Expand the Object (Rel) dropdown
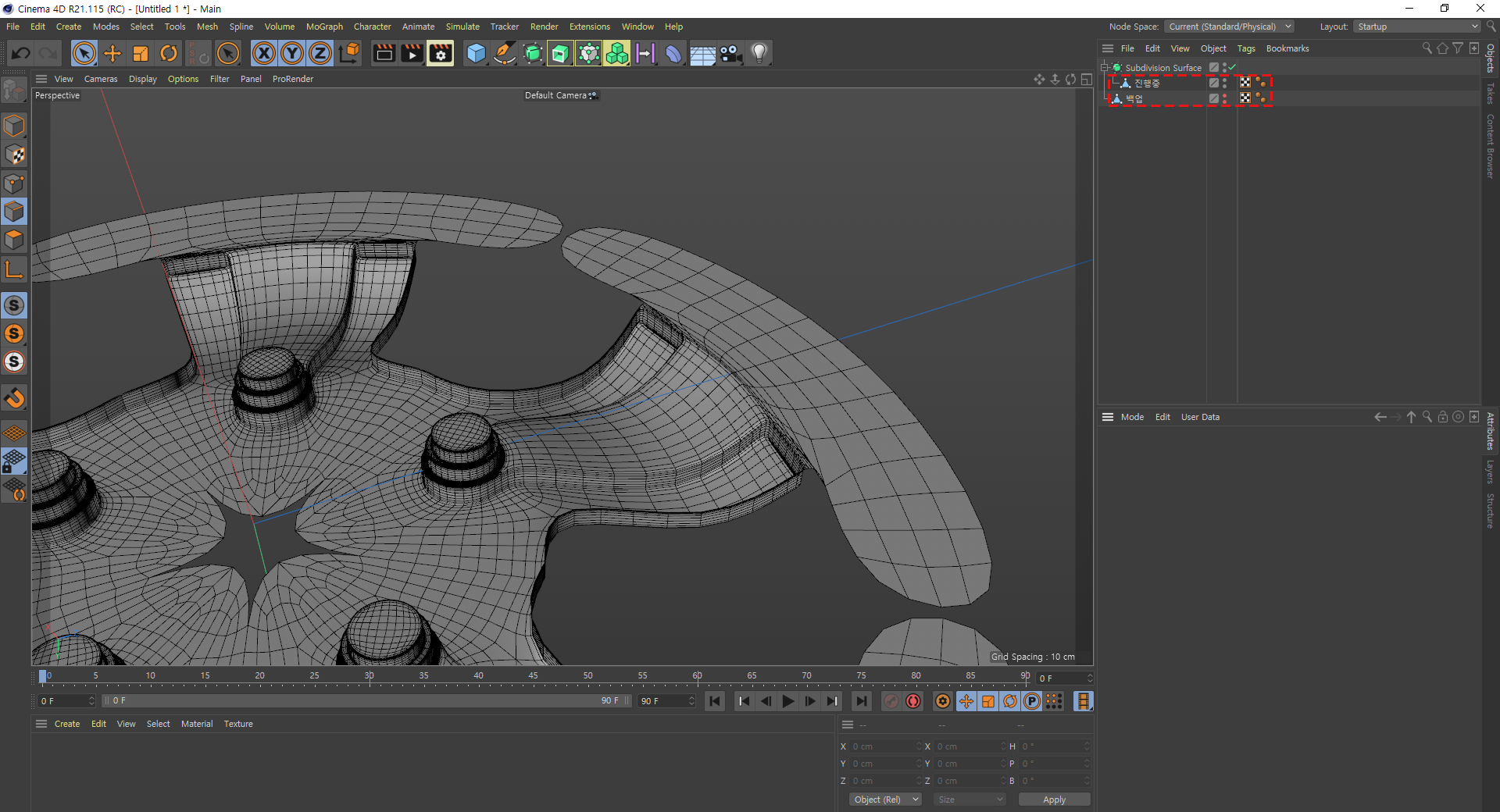Viewport: 1500px width, 812px height. [x=885, y=800]
